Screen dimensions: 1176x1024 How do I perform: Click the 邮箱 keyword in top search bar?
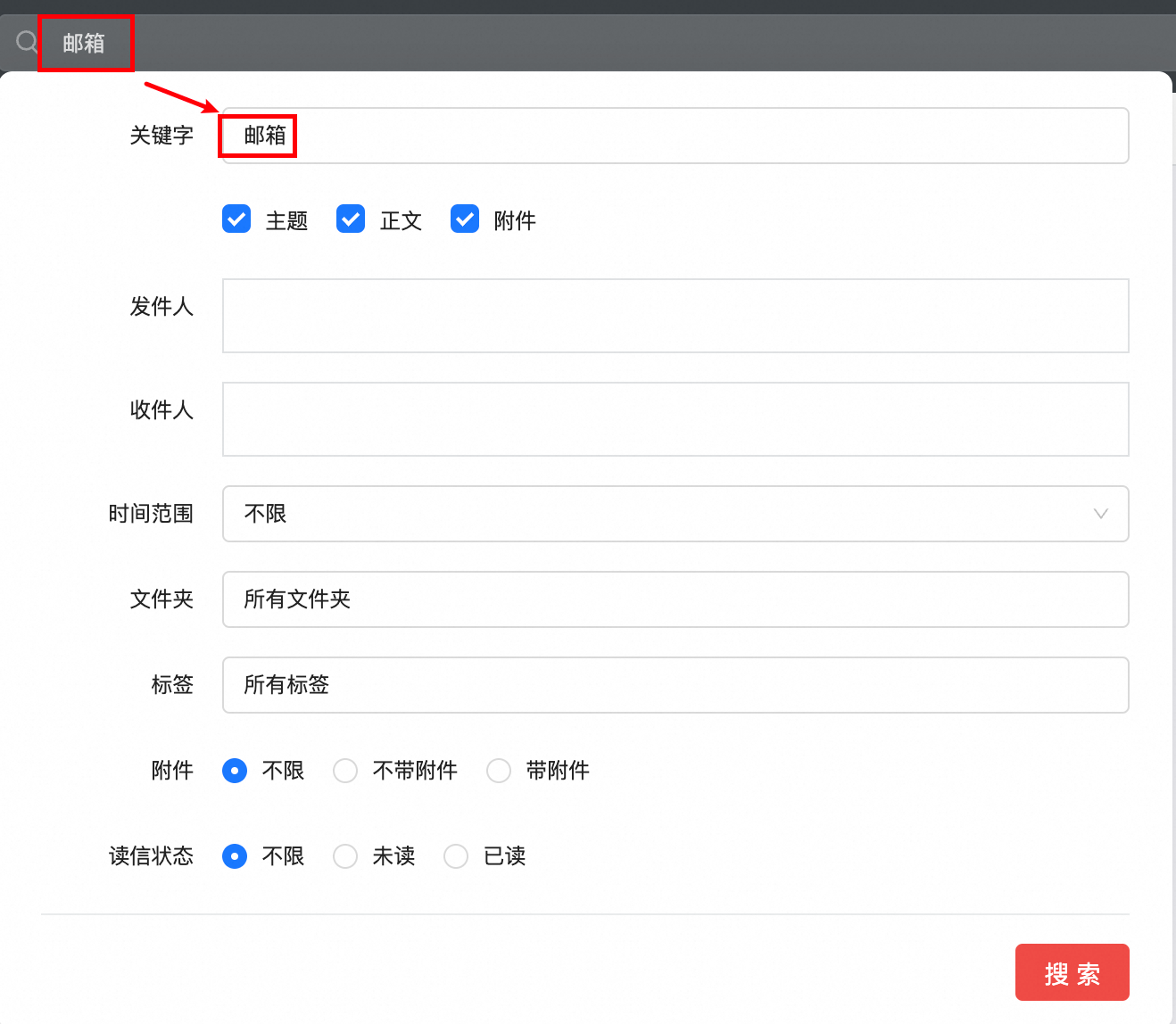click(86, 42)
